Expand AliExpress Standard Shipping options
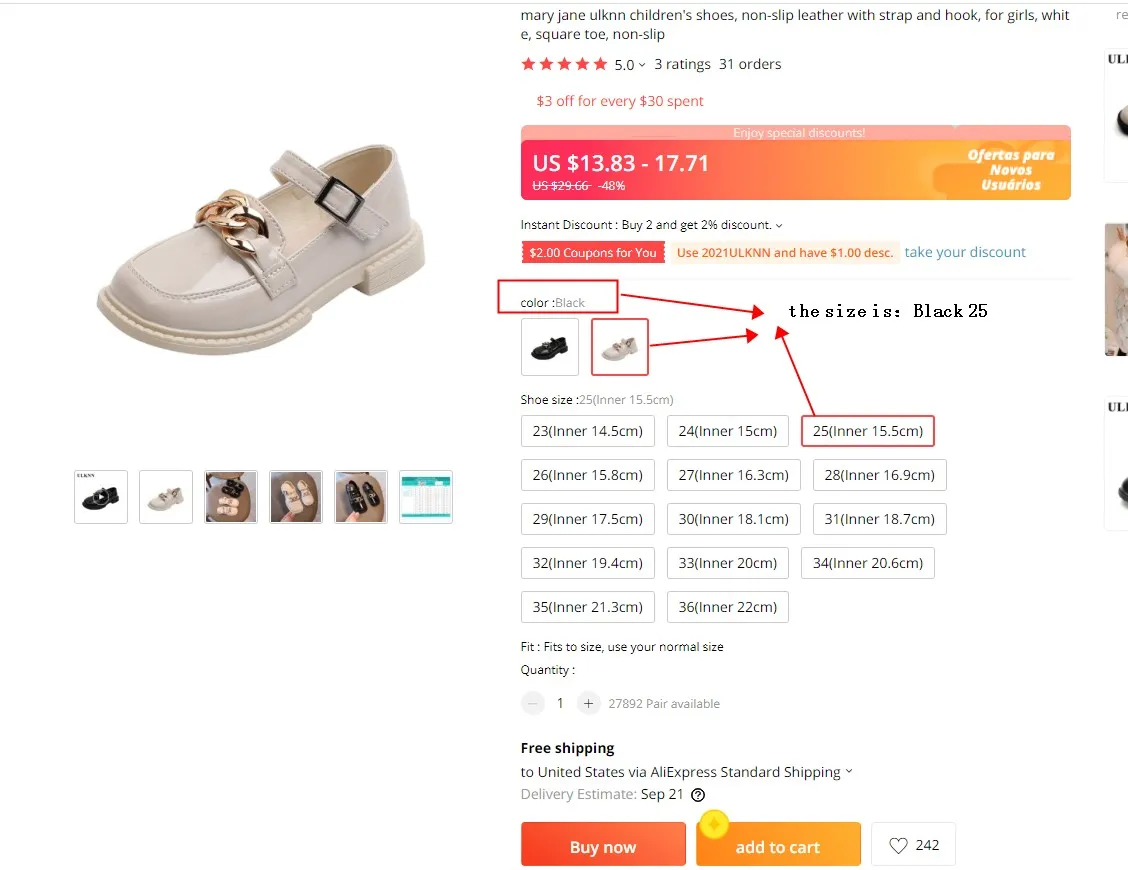Image resolution: width=1128 pixels, height=870 pixels. tap(849, 772)
